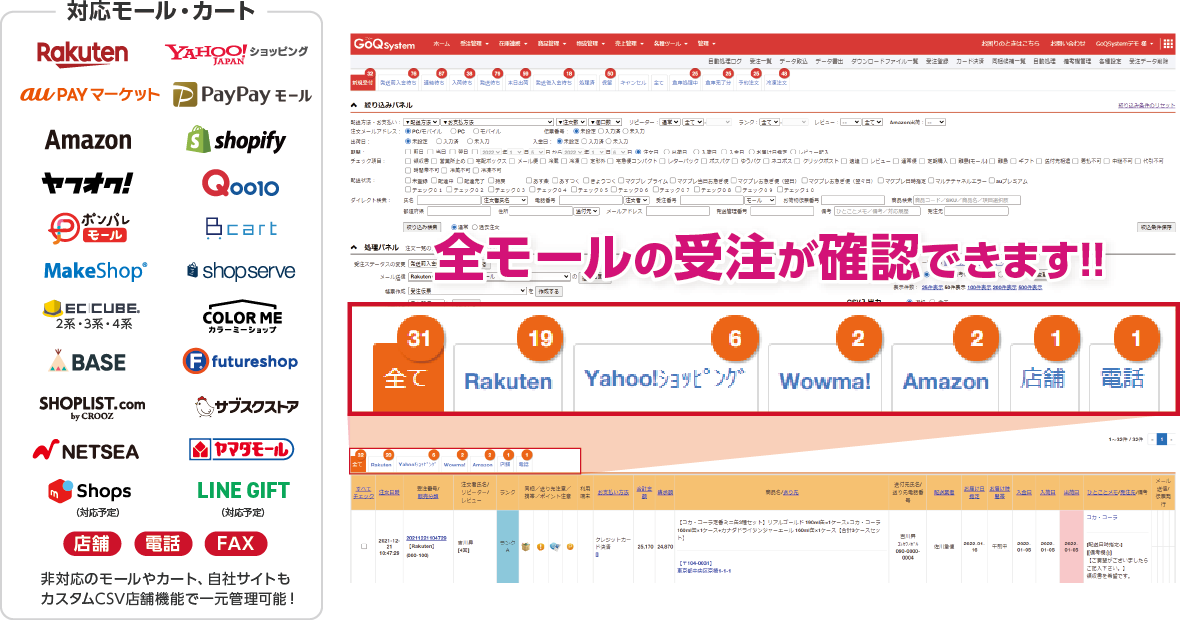Click the ヤフオク! logo
Image resolution: width=1180 pixels, height=620 pixels.
[x=87, y=183]
